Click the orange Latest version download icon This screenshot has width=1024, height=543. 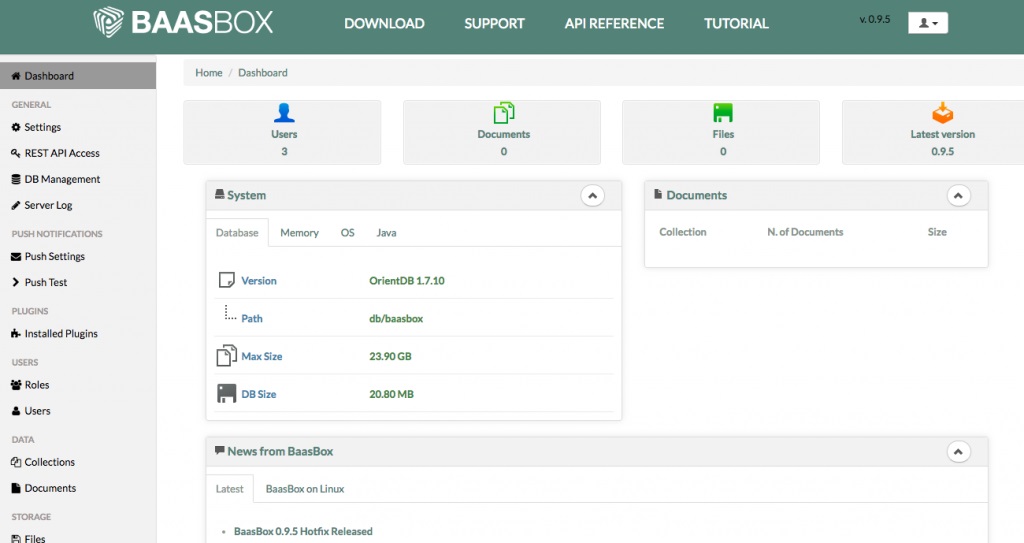pyautogui.click(x=942, y=112)
